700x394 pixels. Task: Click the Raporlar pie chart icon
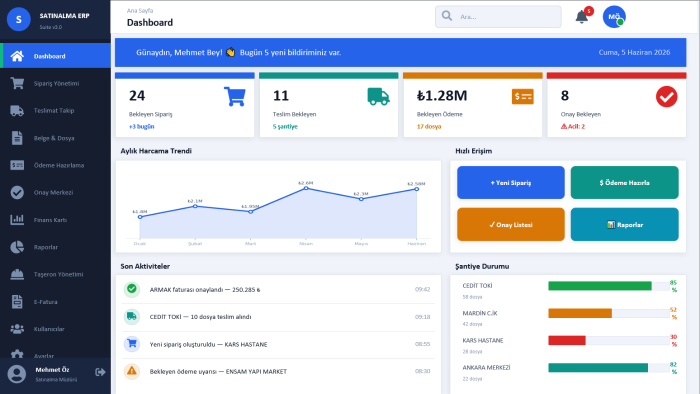[x=17, y=247]
